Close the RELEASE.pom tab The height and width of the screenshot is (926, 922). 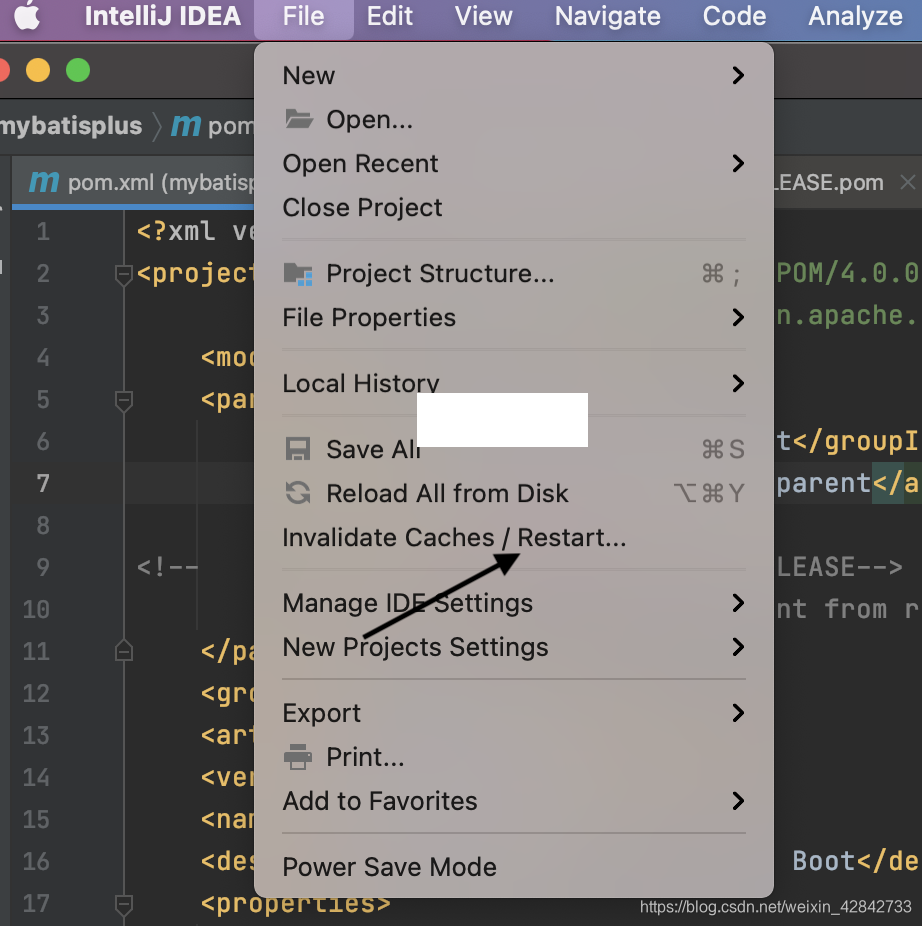tap(908, 182)
